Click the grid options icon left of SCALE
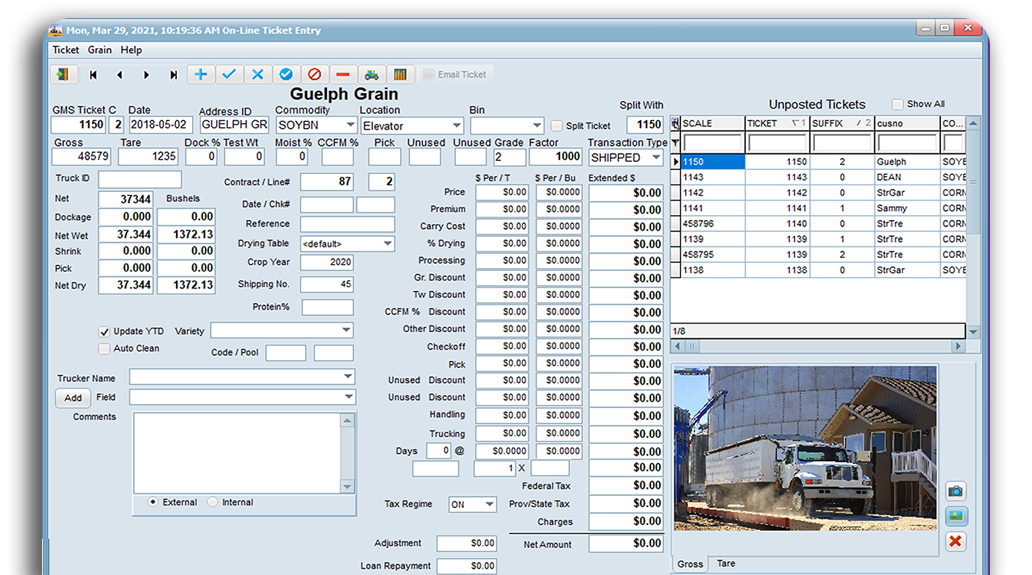The image size is (1032, 575). [x=675, y=123]
